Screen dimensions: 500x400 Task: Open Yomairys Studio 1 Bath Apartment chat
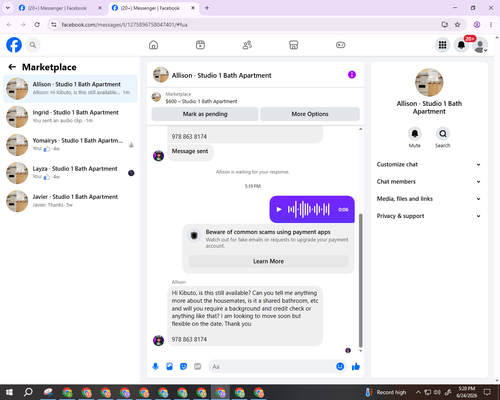click(70, 145)
